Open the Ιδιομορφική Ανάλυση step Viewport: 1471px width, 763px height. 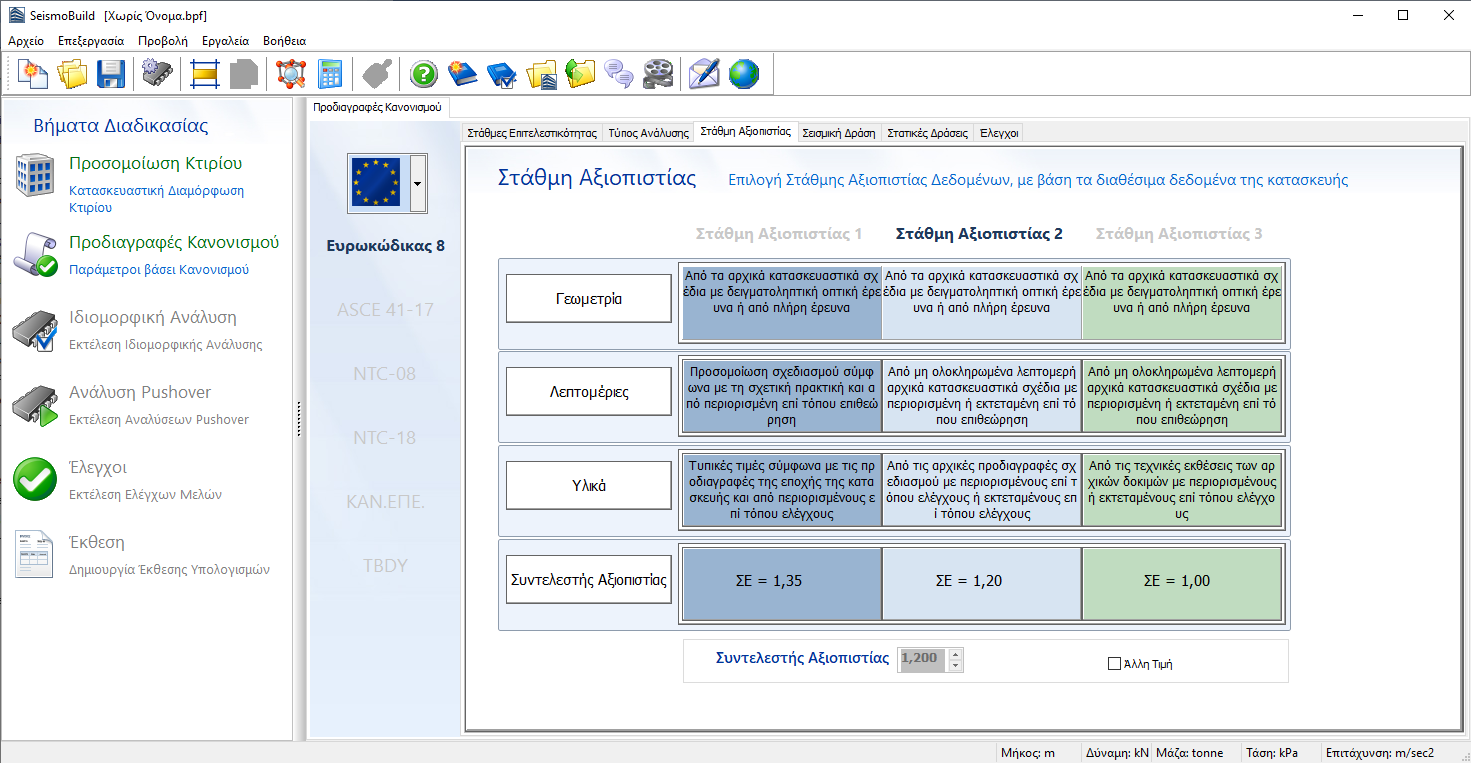click(x=152, y=318)
